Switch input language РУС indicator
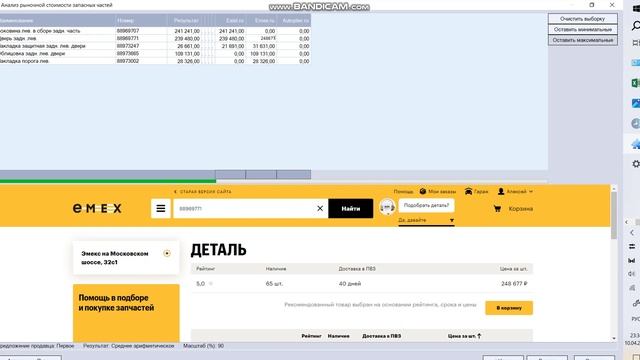 coord(636,319)
